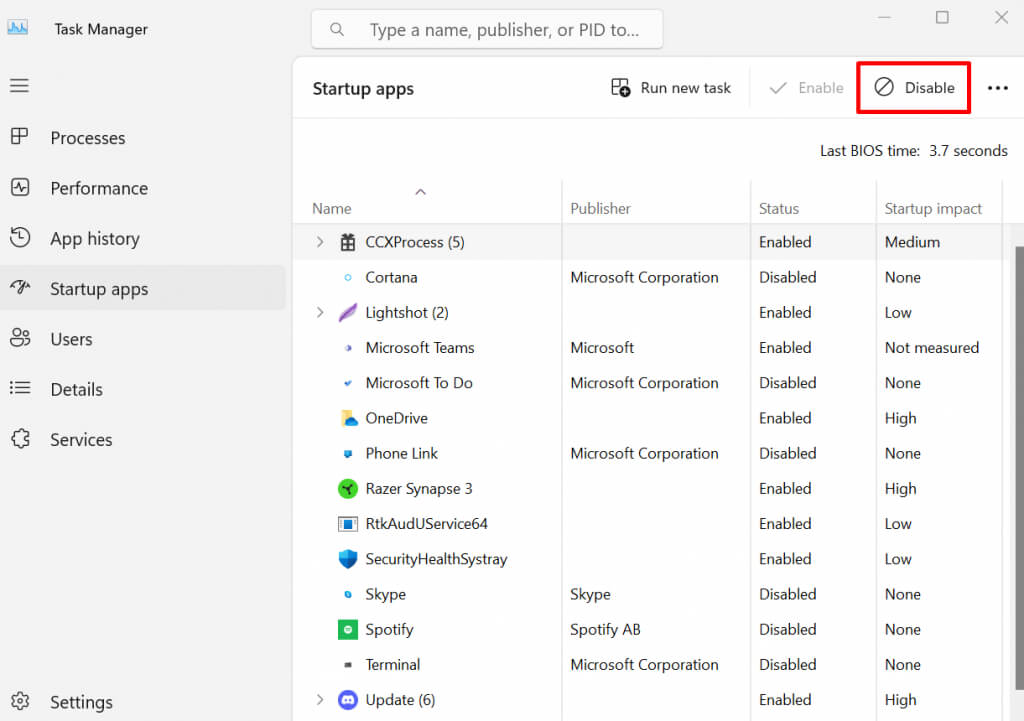The height and width of the screenshot is (721, 1024).
Task: Expand the Lightshot (2) group
Action: coord(320,313)
